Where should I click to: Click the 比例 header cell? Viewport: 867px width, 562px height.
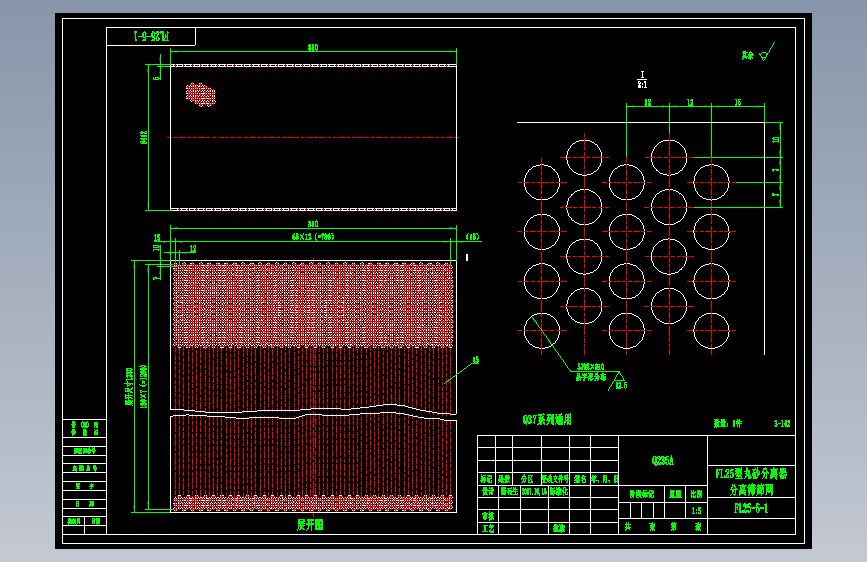click(x=696, y=494)
